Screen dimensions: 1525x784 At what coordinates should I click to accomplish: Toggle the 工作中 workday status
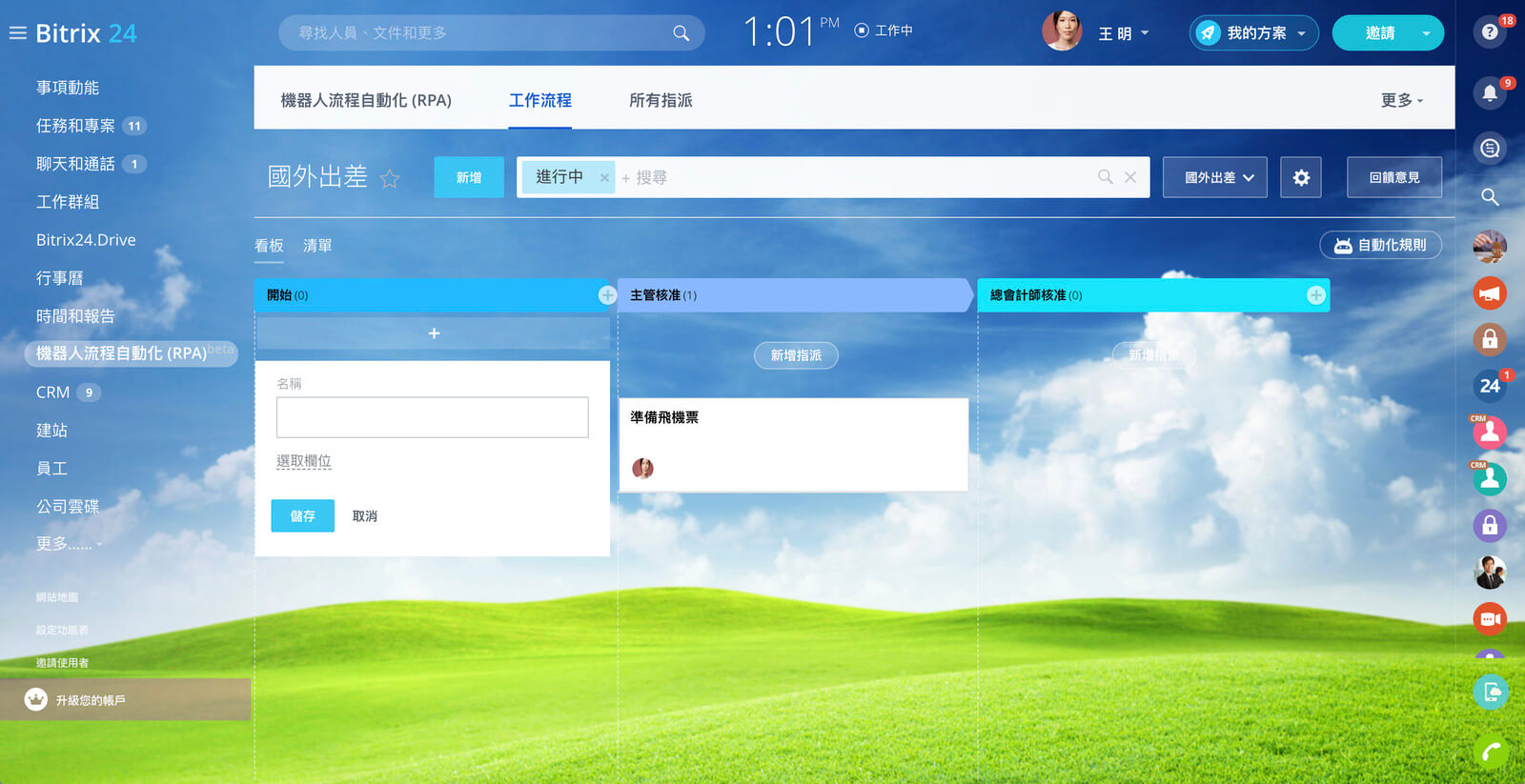tap(884, 30)
